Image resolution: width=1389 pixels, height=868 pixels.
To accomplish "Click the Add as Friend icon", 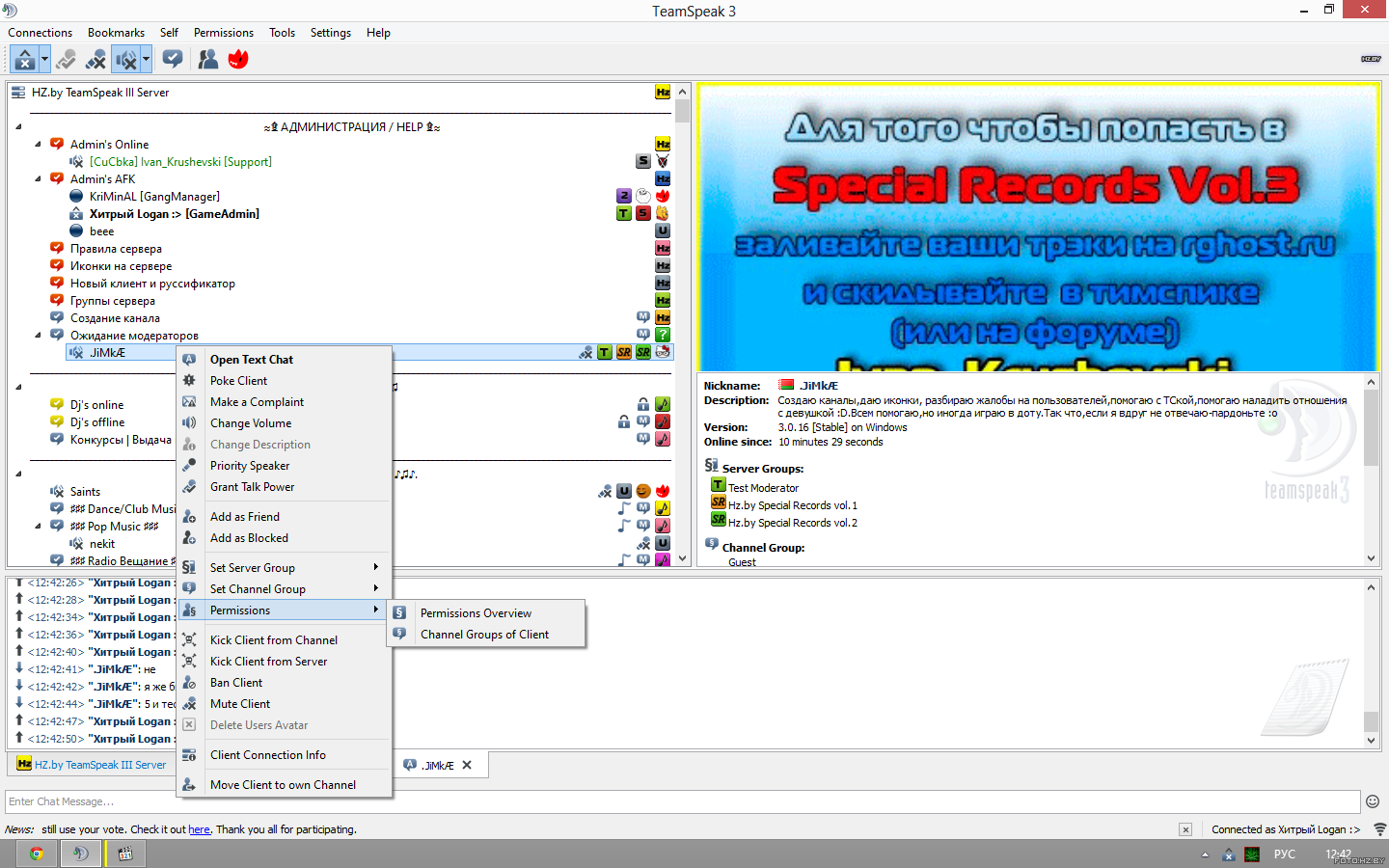I will pyautogui.click(x=190, y=516).
